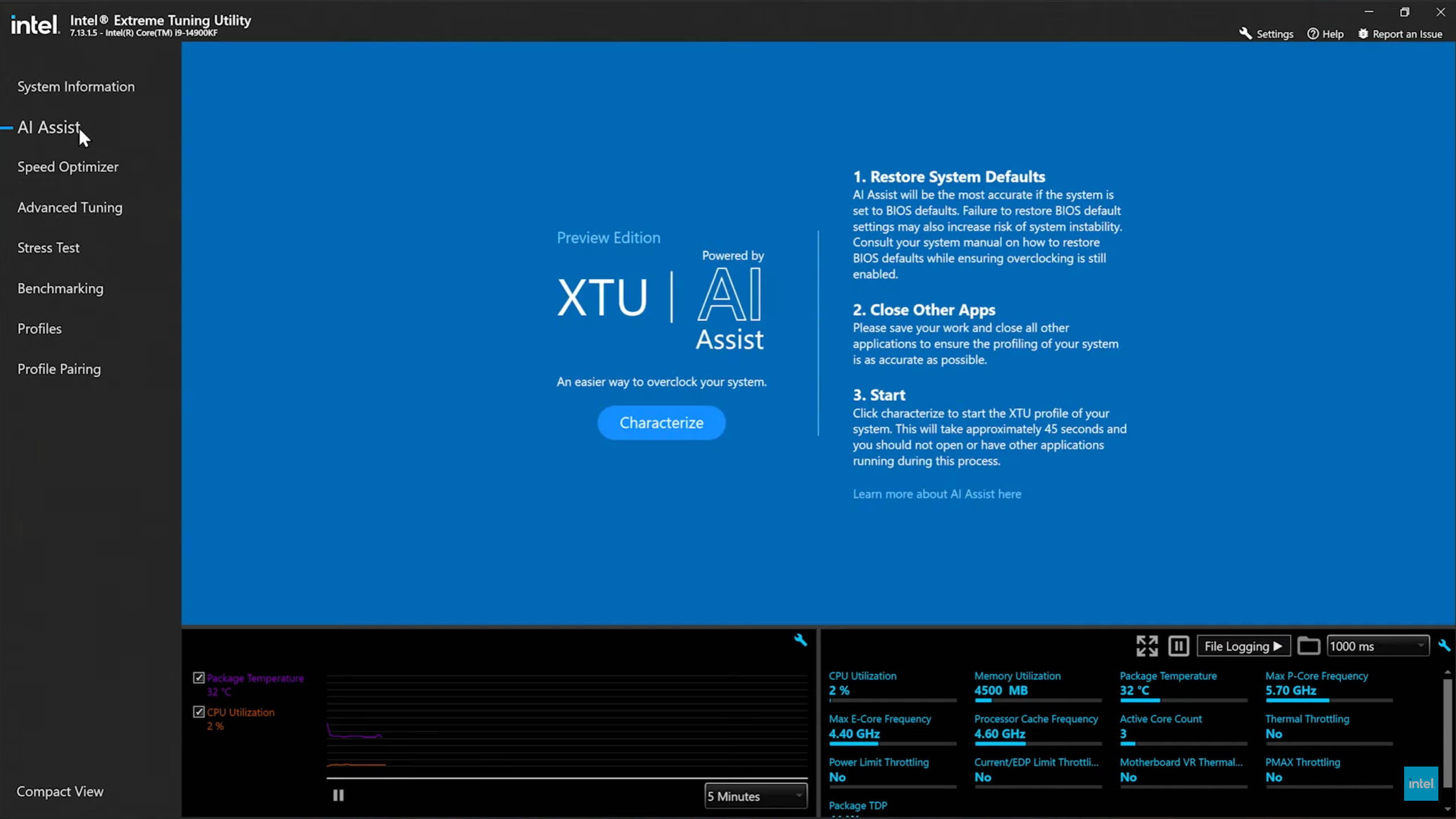
Task: Click Motherboard VR Thermal status
Action: (x=1128, y=777)
